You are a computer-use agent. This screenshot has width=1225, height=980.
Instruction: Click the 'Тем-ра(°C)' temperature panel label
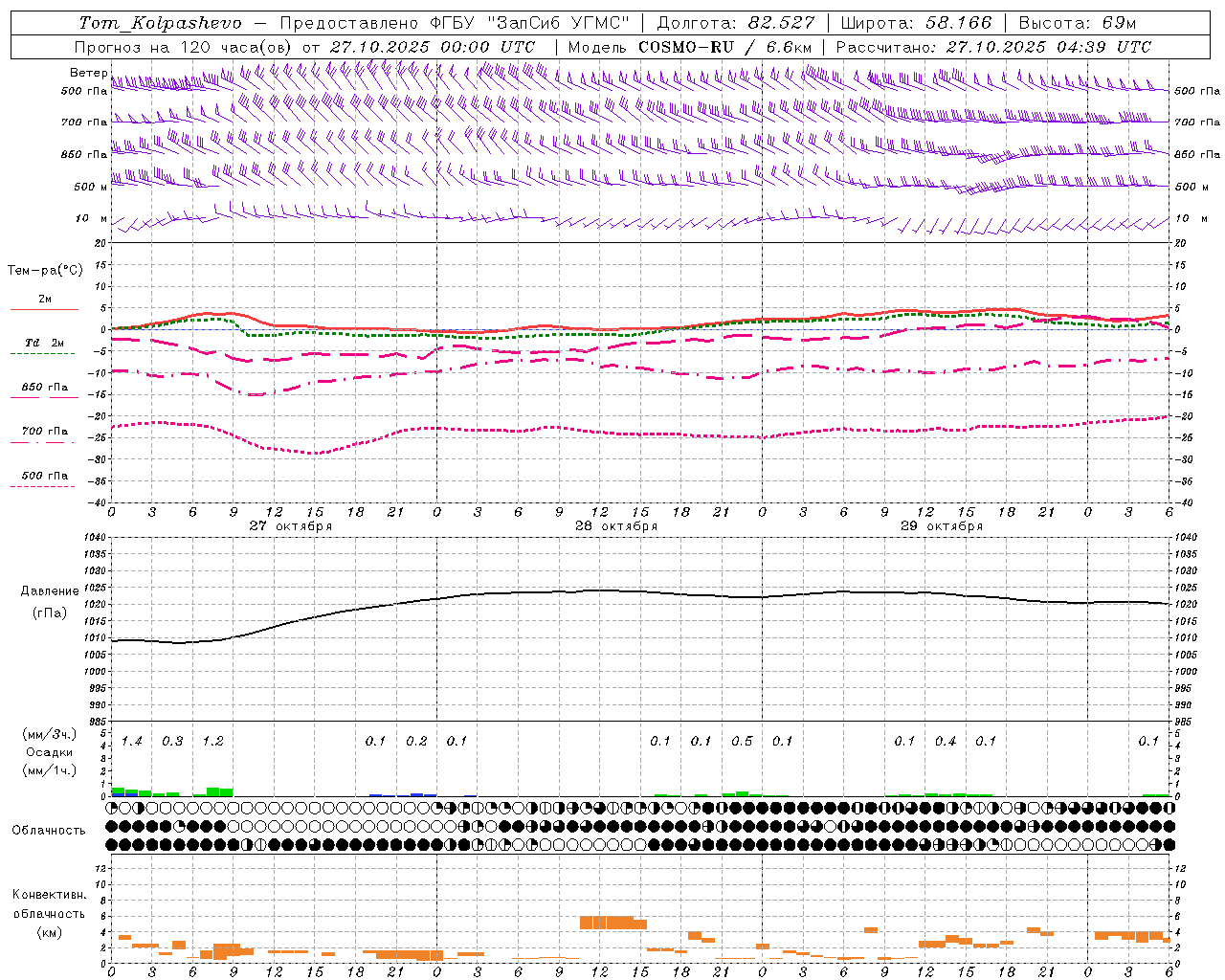[45, 271]
